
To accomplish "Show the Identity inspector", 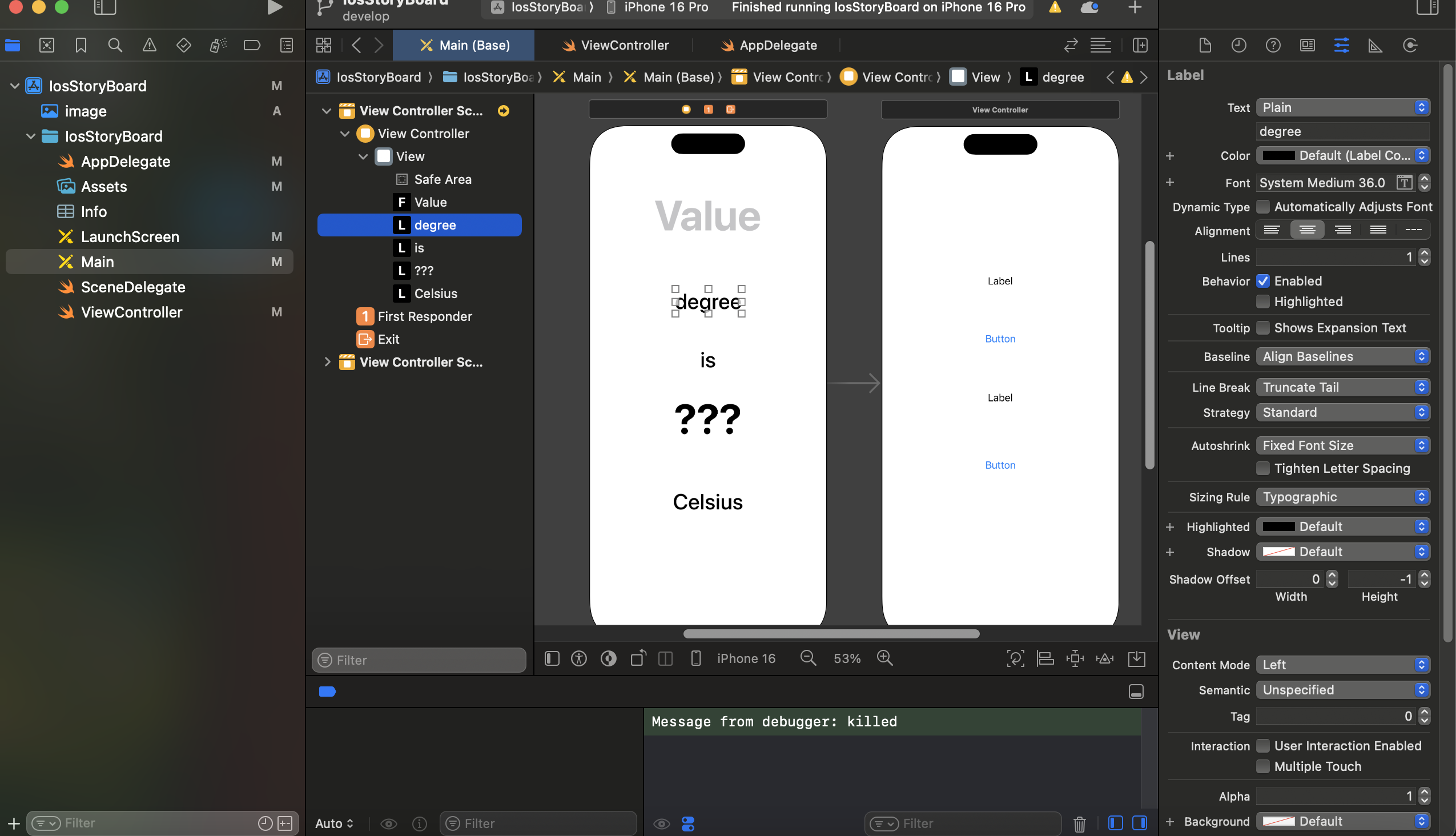I will pyautogui.click(x=1308, y=45).
